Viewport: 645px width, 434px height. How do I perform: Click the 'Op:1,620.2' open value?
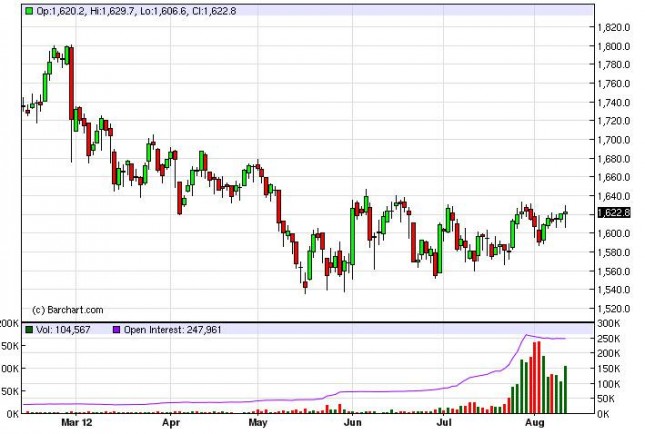point(61,11)
